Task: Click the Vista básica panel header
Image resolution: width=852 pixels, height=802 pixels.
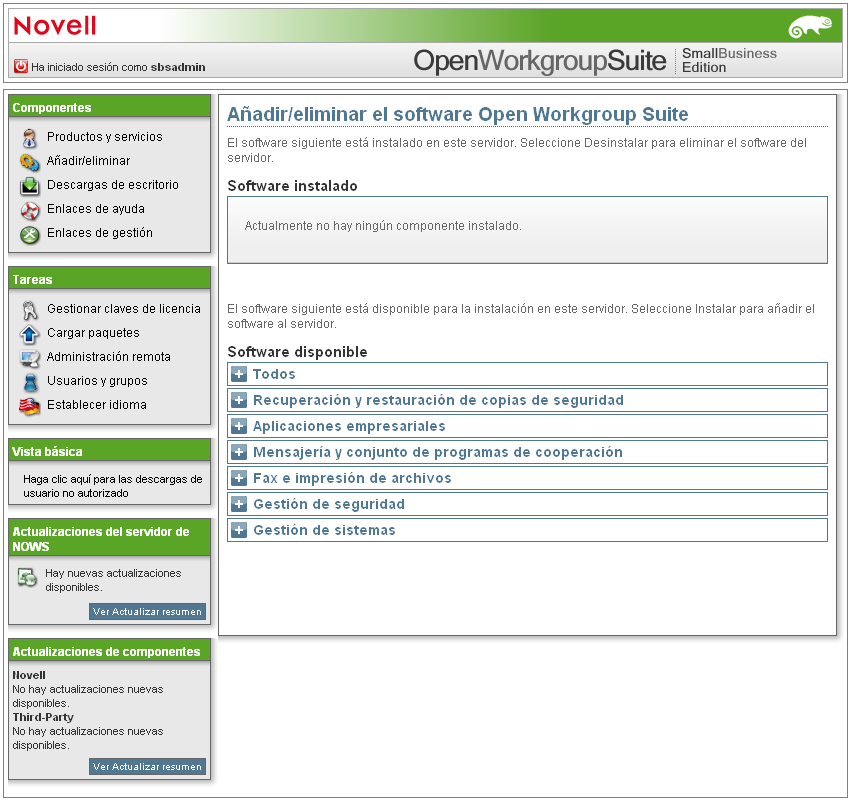Action: (x=109, y=450)
